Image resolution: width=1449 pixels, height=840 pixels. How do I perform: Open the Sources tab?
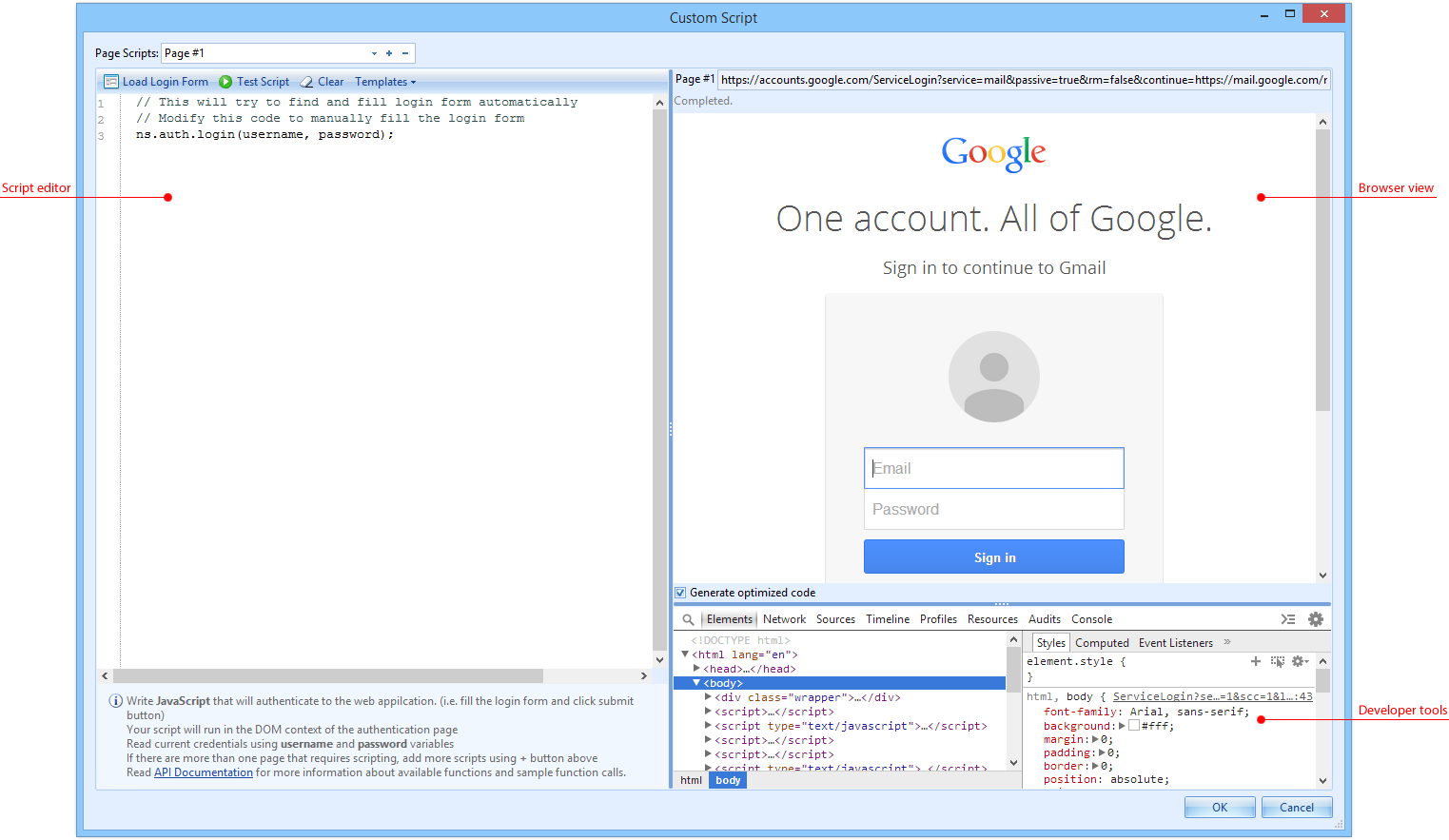(x=835, y=619)
